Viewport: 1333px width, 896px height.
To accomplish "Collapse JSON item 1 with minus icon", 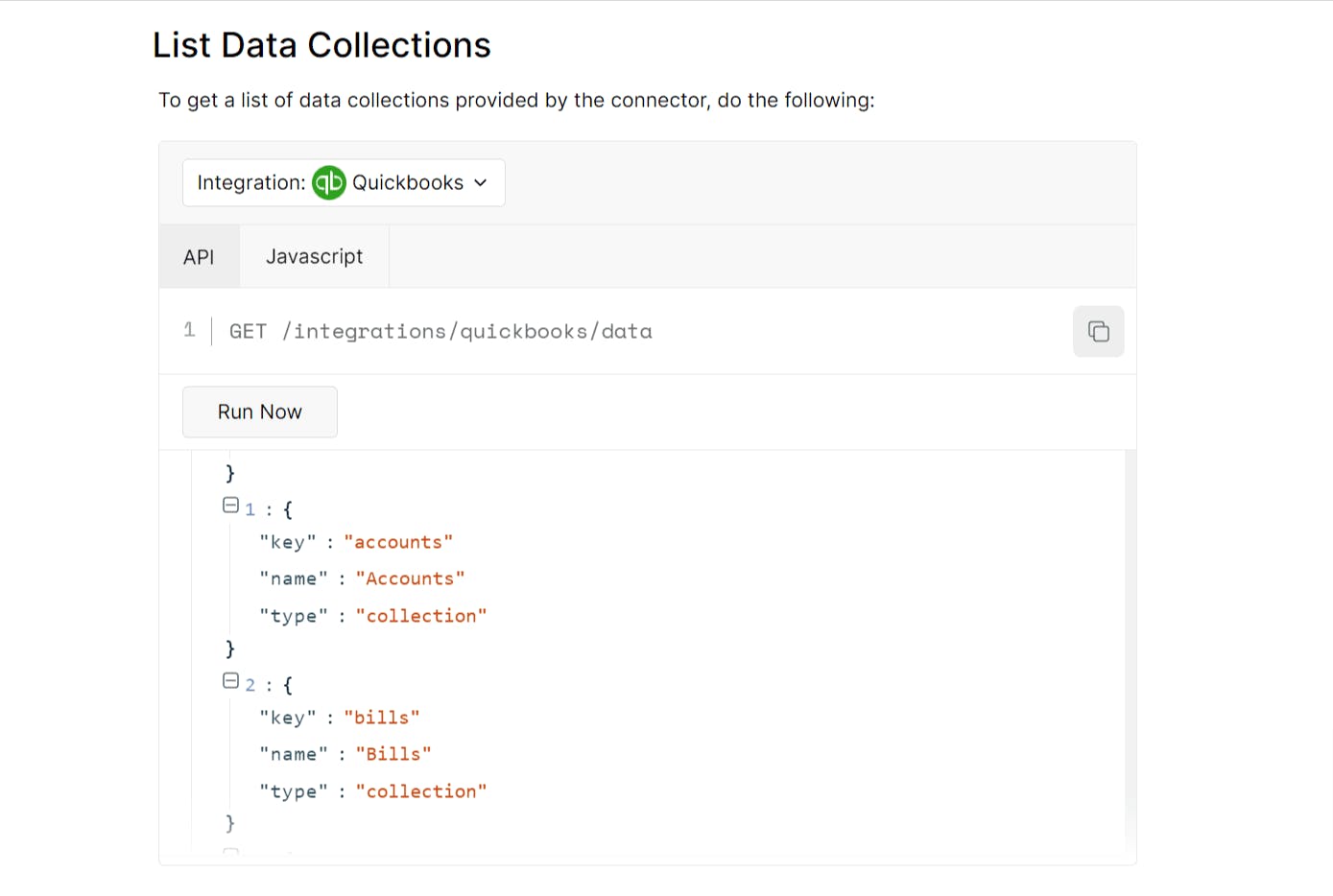I will click(230, 506).
